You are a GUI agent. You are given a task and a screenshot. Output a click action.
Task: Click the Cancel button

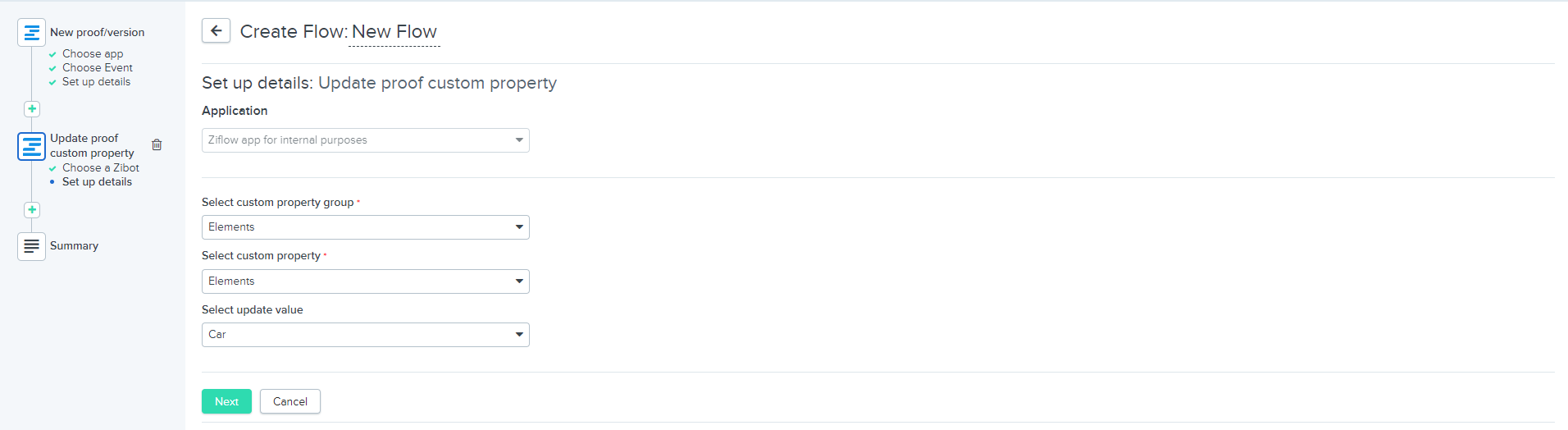click(x=290, y=401)
